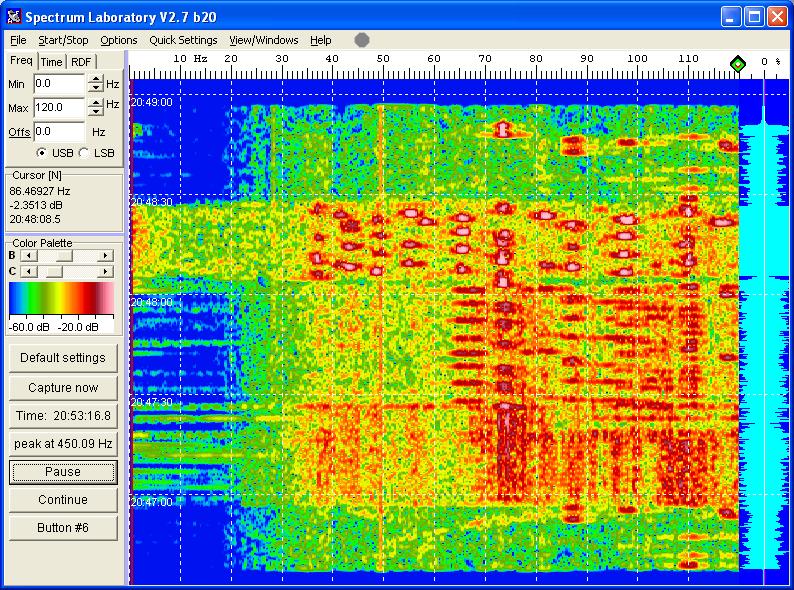Switch to the Time tab
794x590 pixels.
click(x=52, y=62)
